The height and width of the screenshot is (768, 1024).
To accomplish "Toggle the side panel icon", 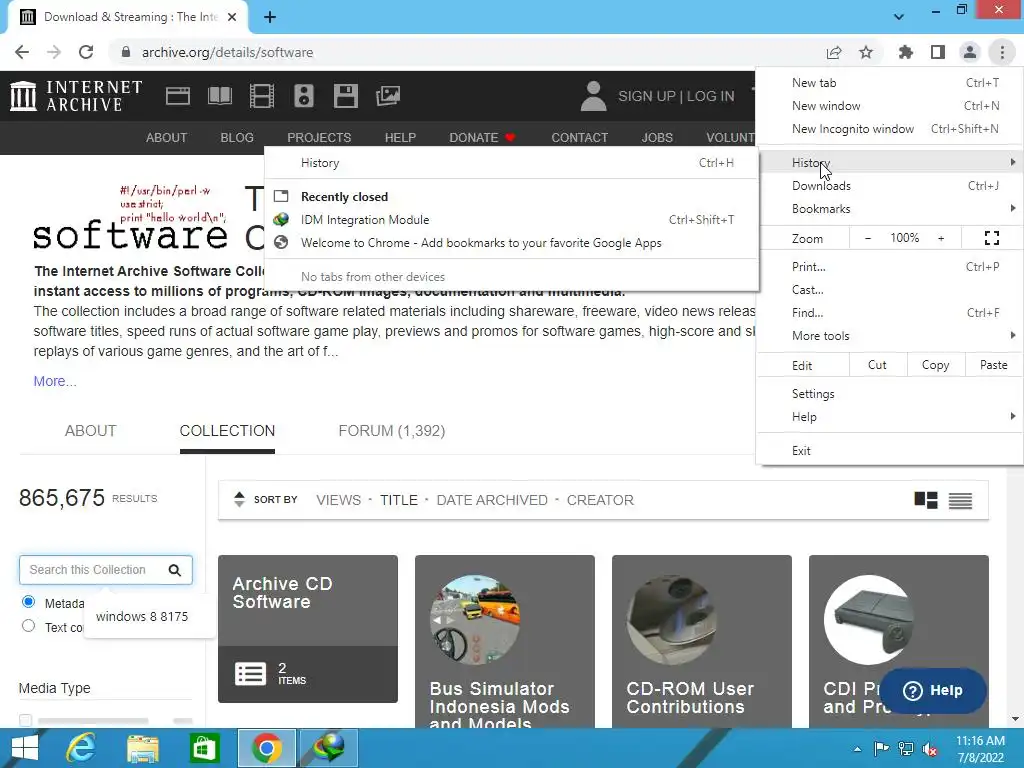I will tap(938, 52).
